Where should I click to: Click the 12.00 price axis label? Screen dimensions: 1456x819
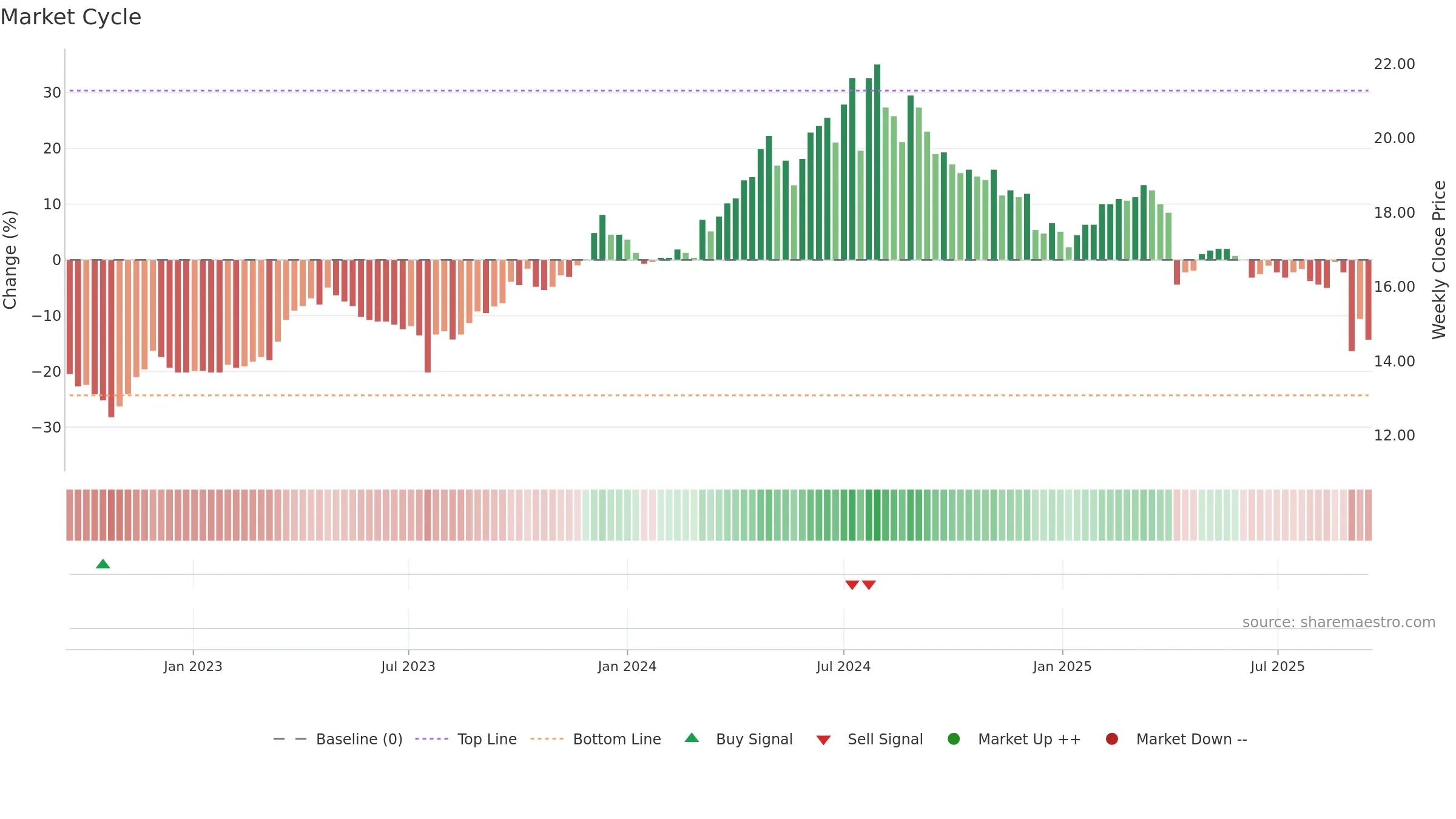tap(1394, 436)
